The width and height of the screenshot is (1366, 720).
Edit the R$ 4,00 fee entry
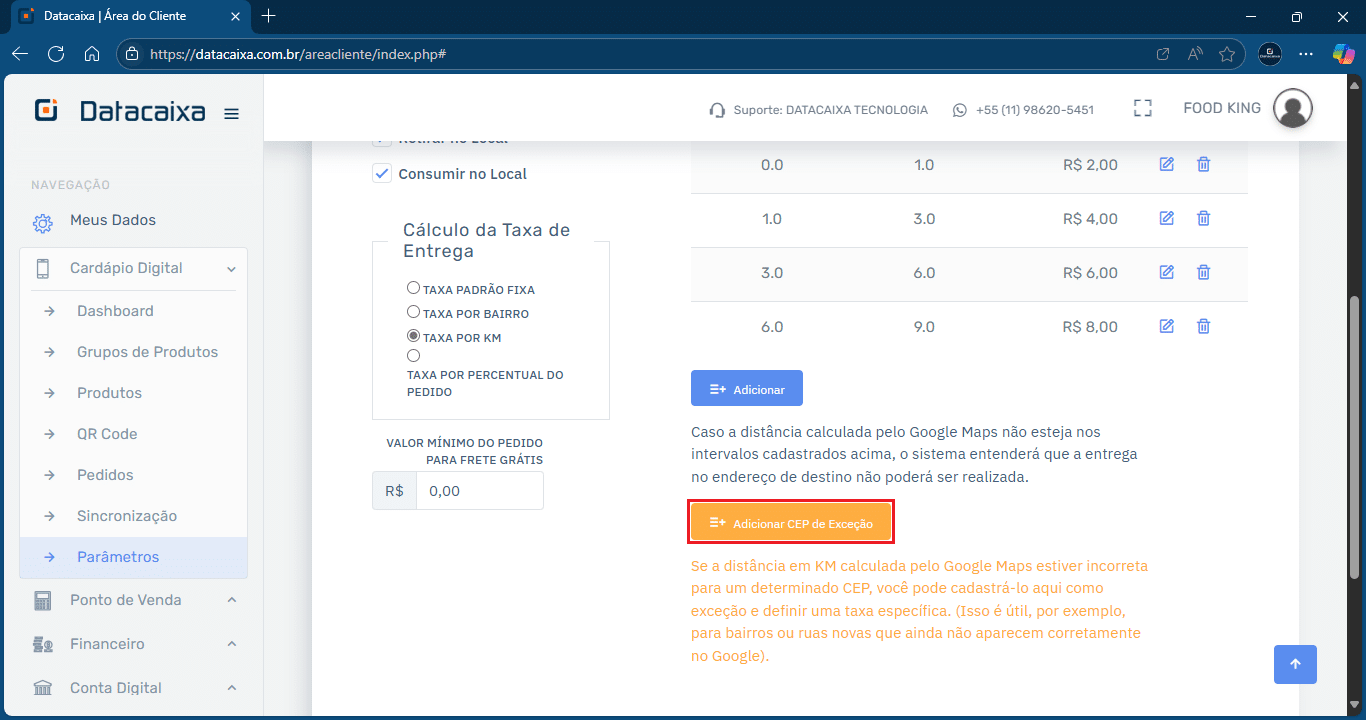pyautogui.click(x=1166, y=218)
